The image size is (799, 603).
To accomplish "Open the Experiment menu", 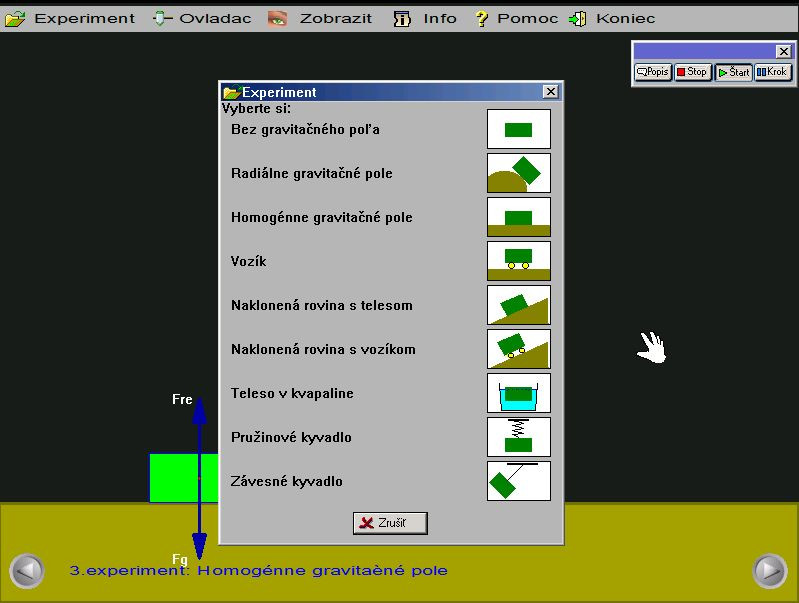I will (85, 19).
